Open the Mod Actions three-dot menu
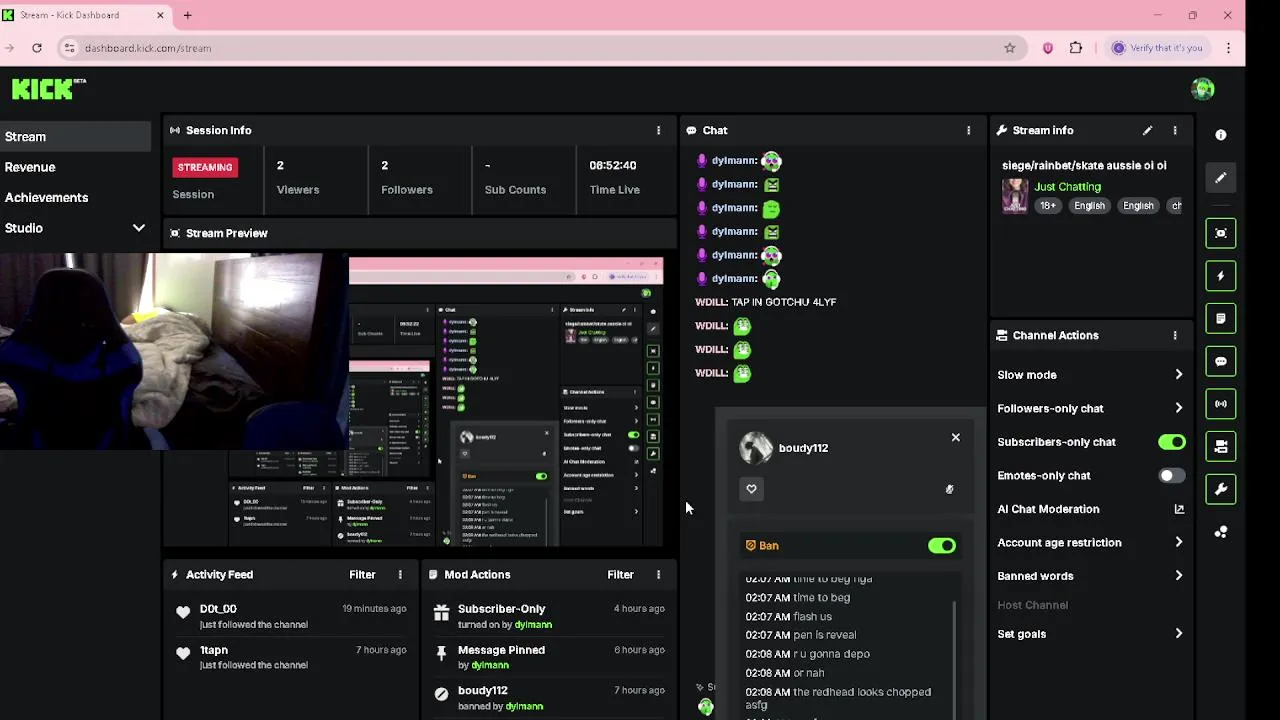Screen dimensions: 1280x720 [658, 574]
